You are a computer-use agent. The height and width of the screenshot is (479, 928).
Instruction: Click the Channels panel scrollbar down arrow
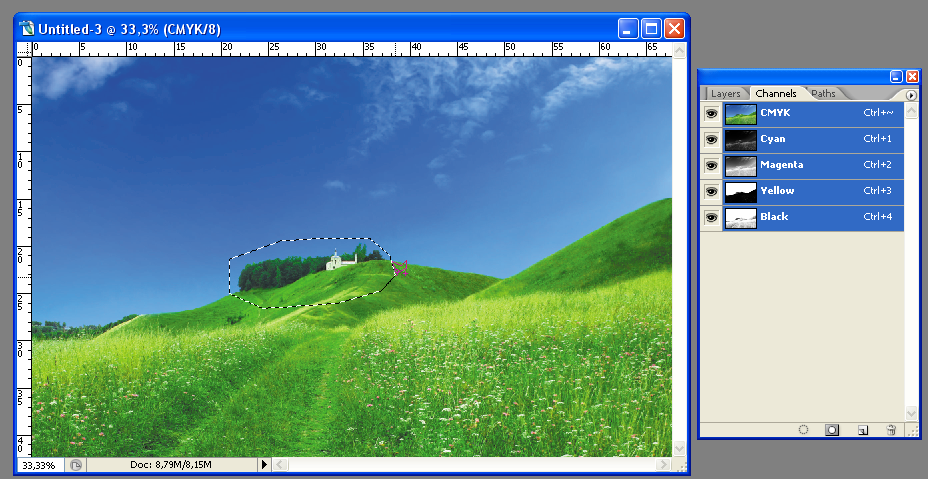tap(911, 413)
